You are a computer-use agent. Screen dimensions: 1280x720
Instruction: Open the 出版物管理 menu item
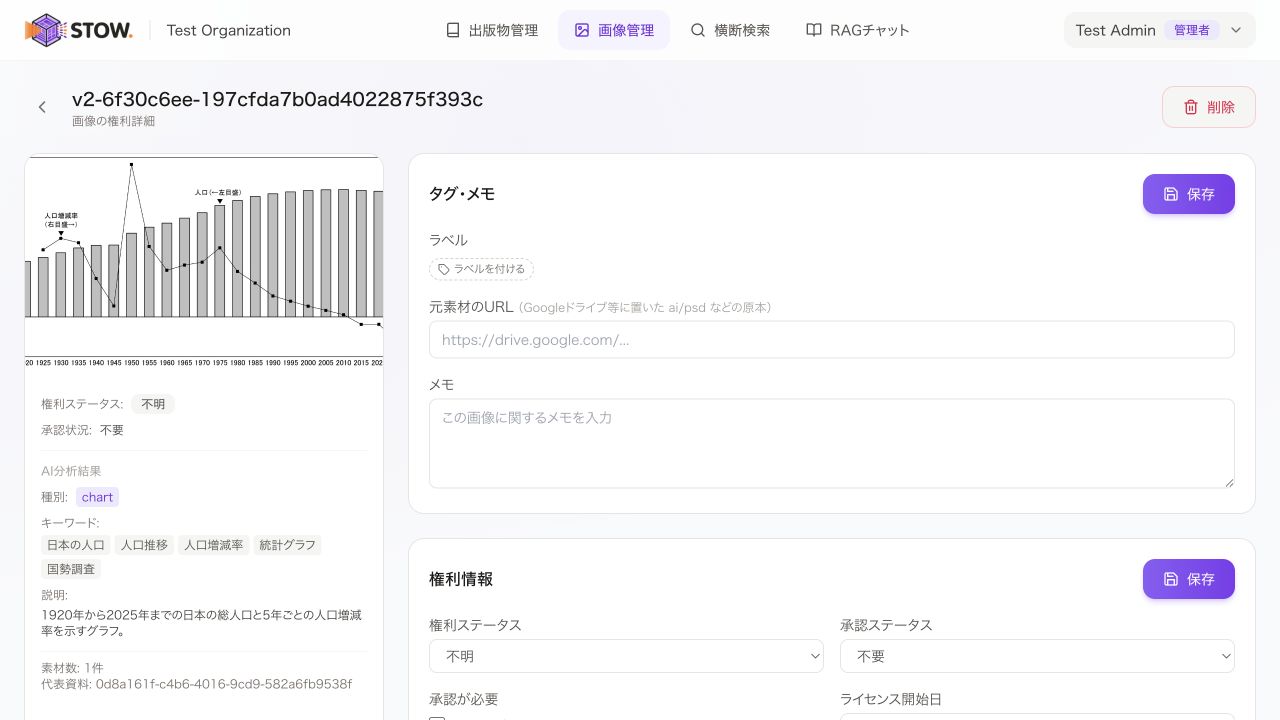point(492,30)
